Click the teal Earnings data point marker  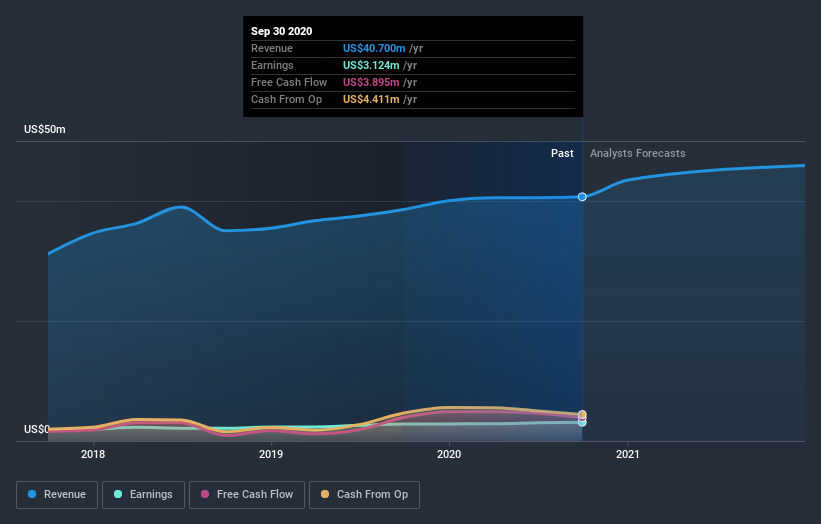582,422
